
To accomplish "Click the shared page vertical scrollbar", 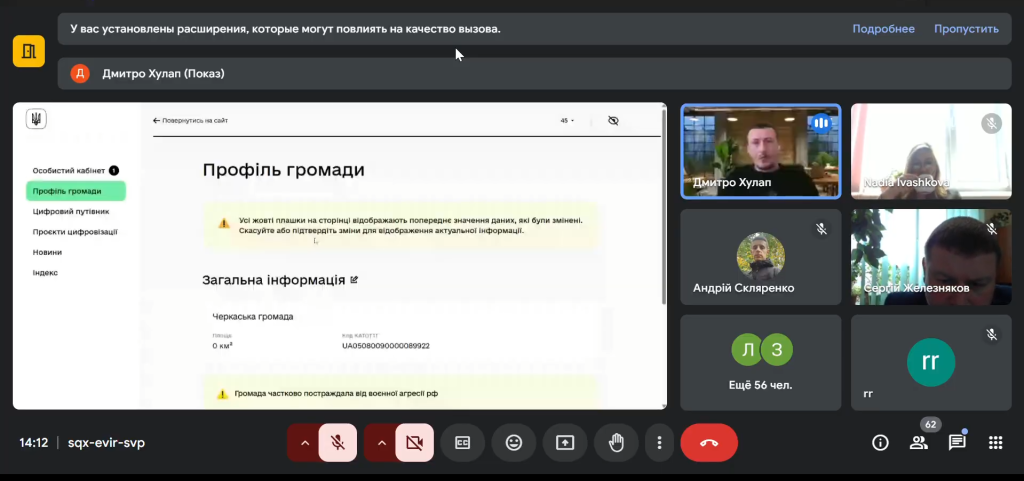I will click(x=664, y=206).
